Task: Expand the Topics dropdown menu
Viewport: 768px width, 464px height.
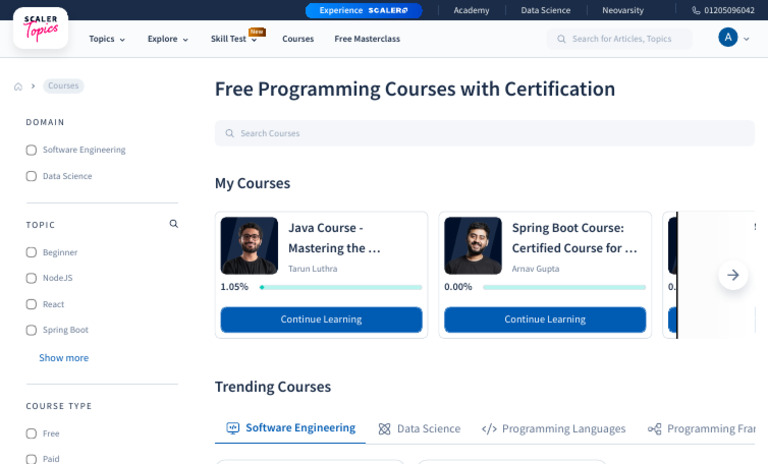Action: tap(107, 39)
